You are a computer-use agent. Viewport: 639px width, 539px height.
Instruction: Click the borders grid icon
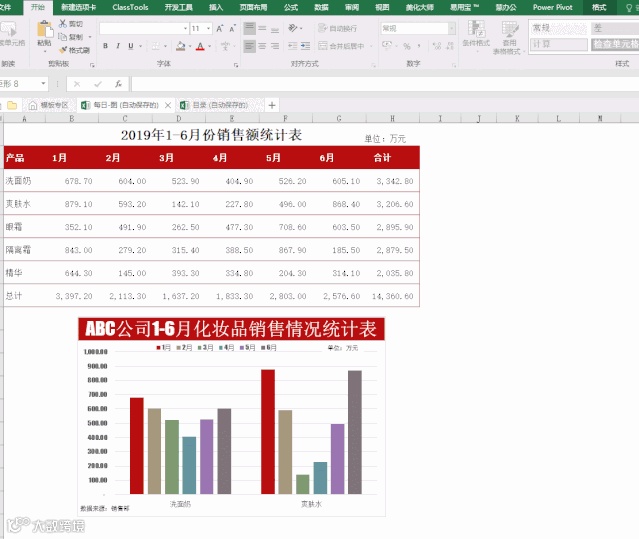tap(155, 46)
